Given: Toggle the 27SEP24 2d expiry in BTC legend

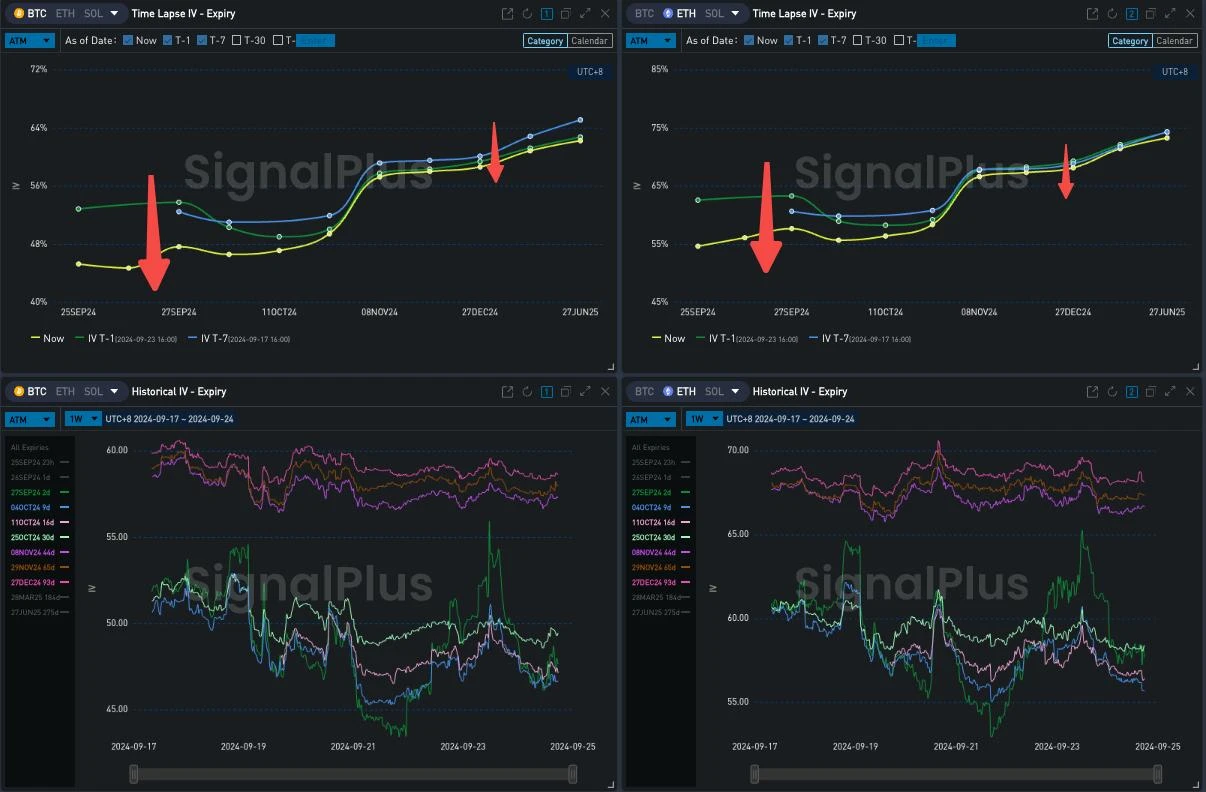Looking at the screenshot, I should (x=36, y=492).
